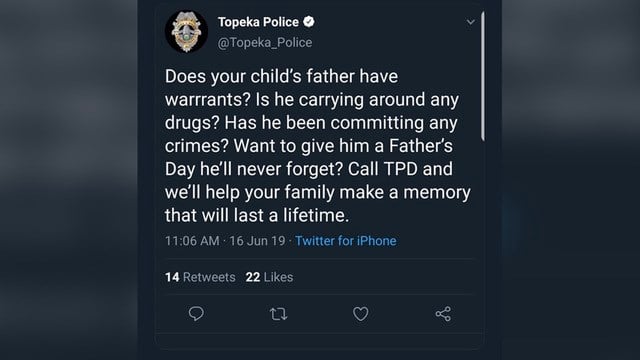This screenshot has height=360, width=640.
Task: Expand the tweet options chevron
Action: [470, 22]
